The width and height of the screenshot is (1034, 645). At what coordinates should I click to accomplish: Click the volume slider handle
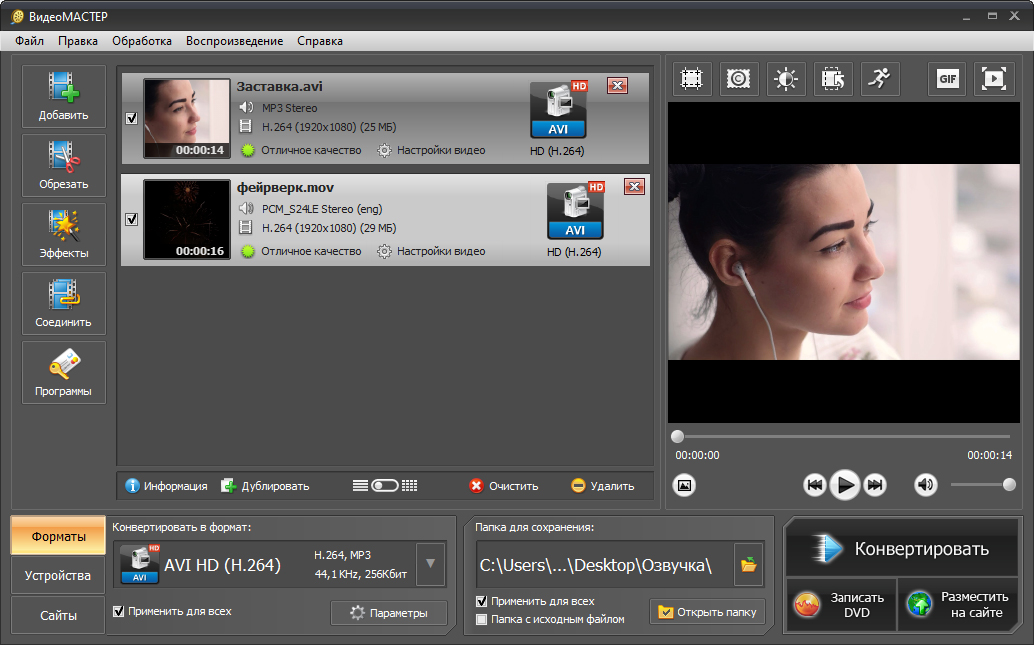tap(1009, 485)
